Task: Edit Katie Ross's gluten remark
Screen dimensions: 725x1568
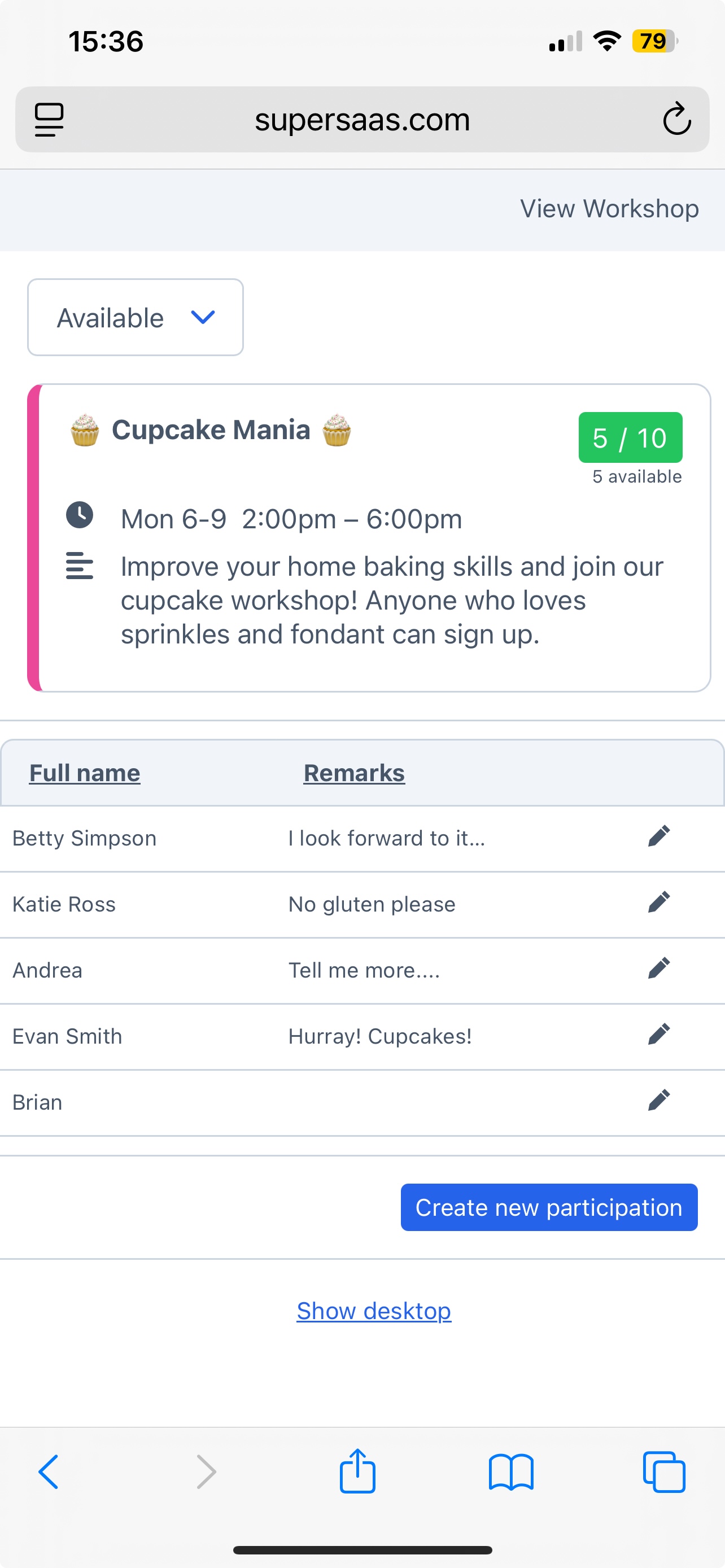Action: pyautogui.click(x=660, y=903)
